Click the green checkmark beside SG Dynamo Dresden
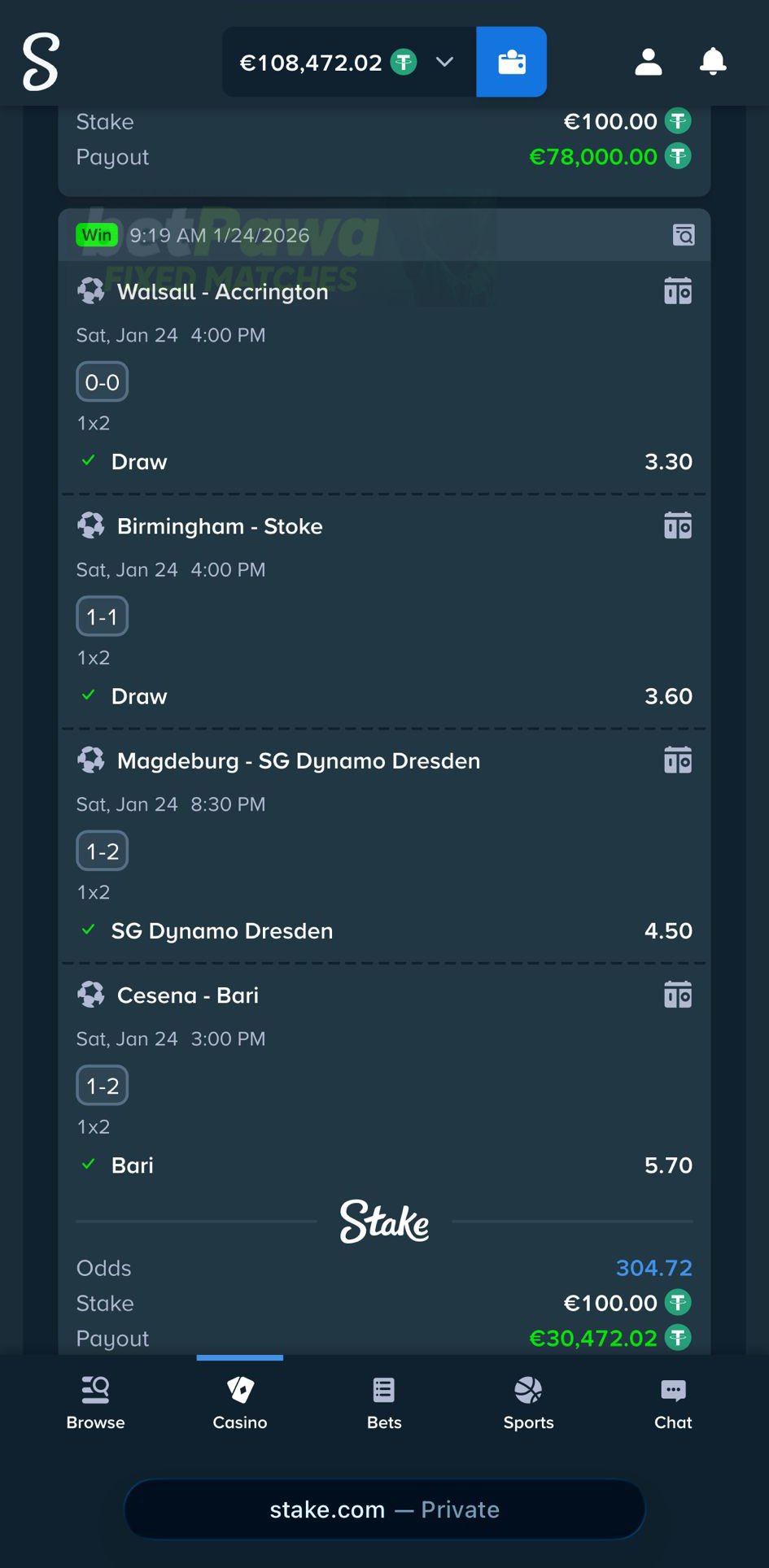 click(88, 930)
